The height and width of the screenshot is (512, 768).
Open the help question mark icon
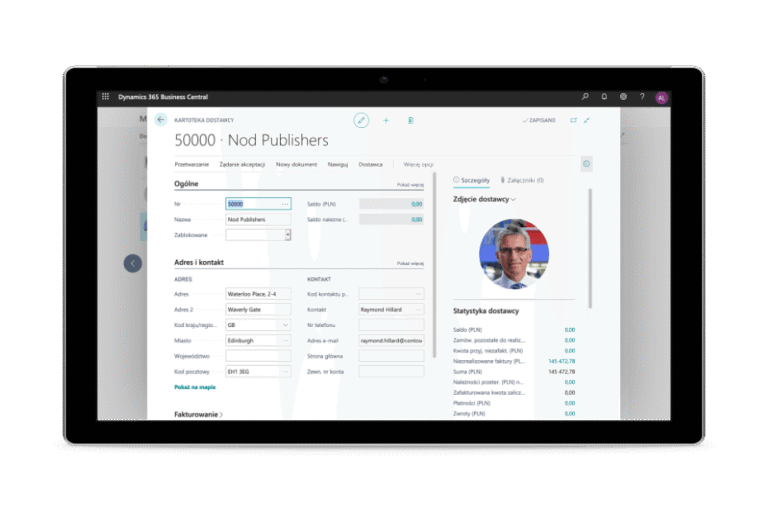642,97
